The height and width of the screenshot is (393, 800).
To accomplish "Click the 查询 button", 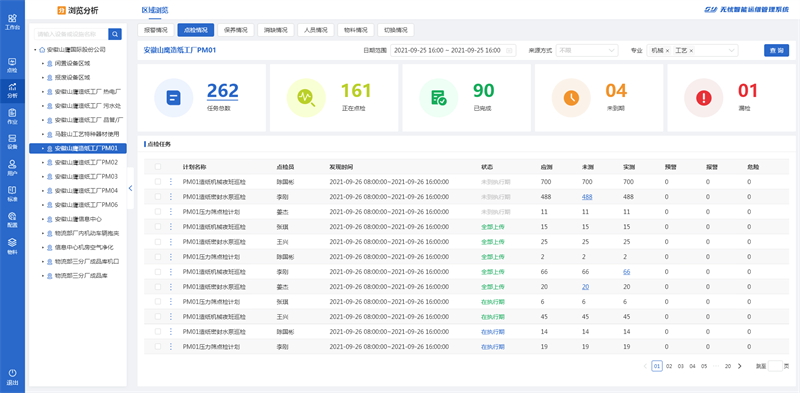I will [777, 51].
